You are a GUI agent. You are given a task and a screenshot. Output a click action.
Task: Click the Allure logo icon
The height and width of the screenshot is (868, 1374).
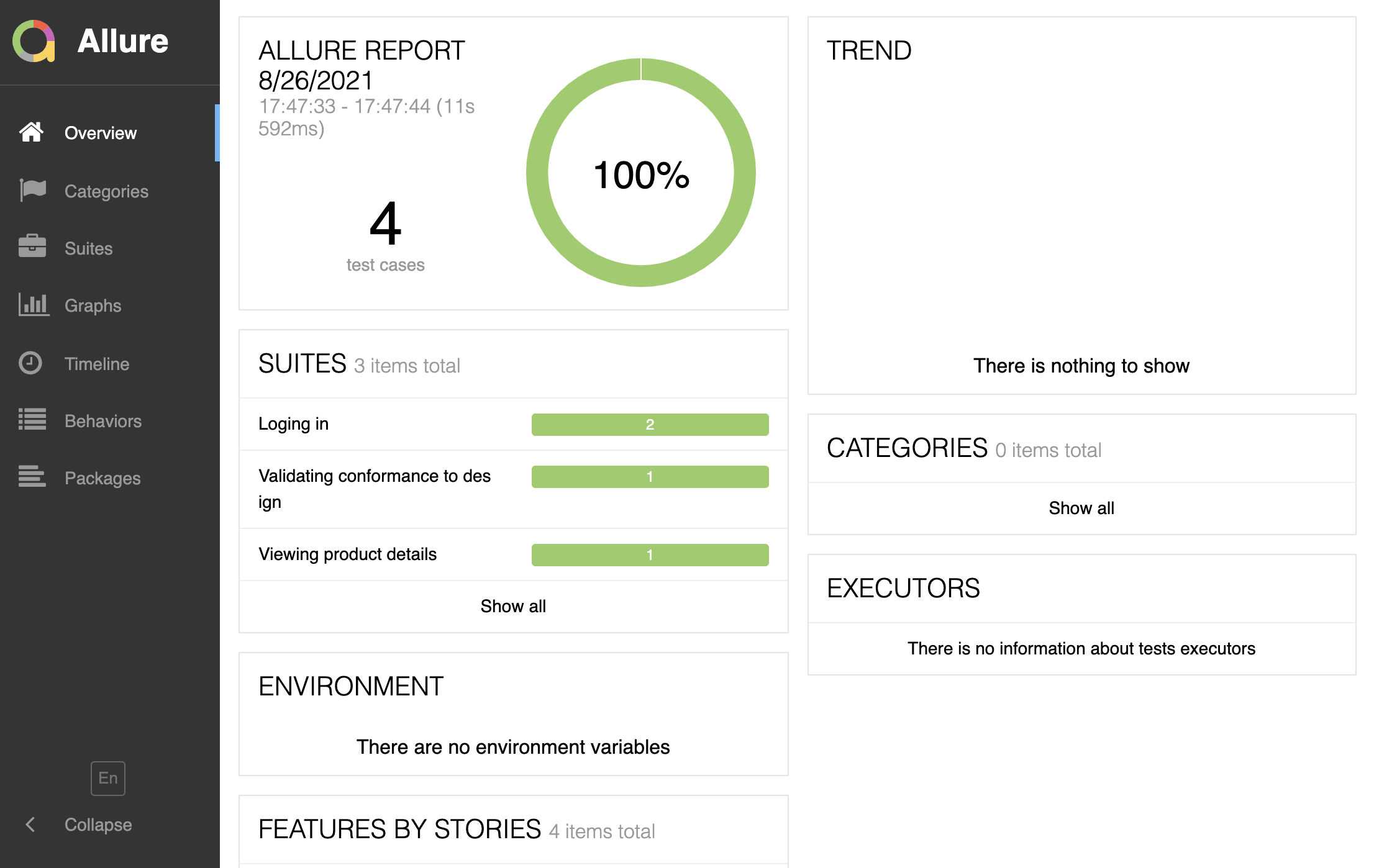(34, 41)
